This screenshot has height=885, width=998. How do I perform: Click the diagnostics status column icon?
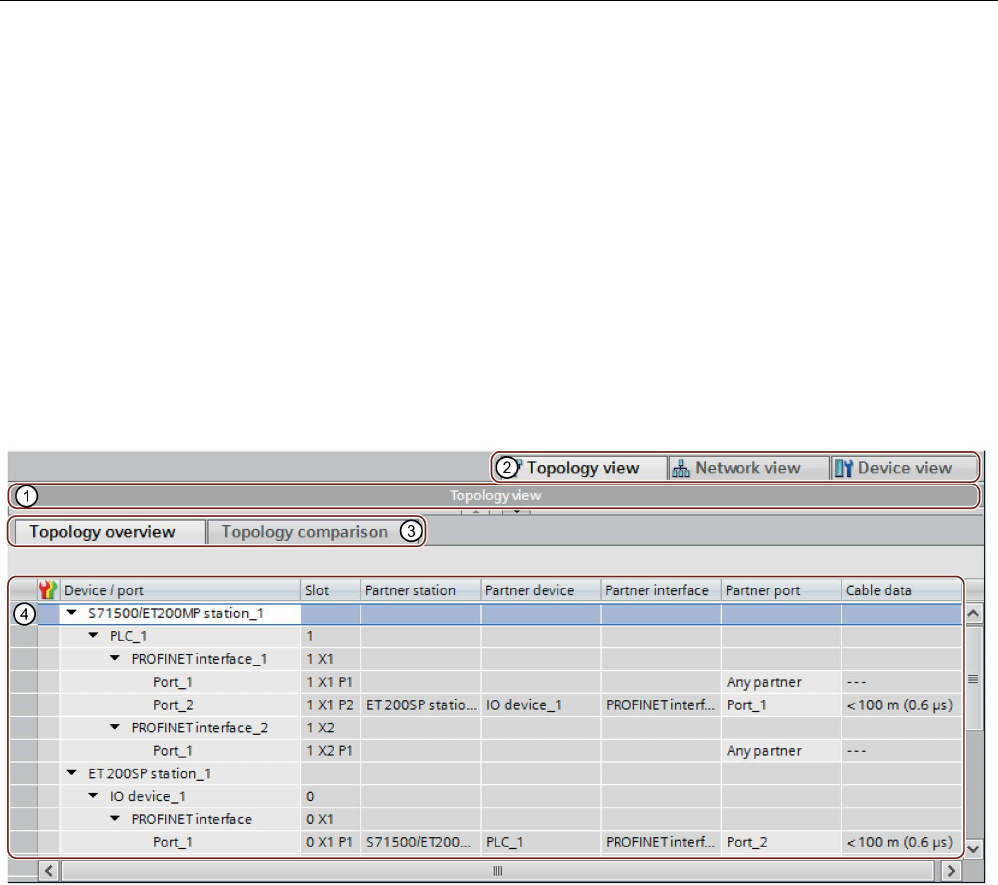[48, 590]
